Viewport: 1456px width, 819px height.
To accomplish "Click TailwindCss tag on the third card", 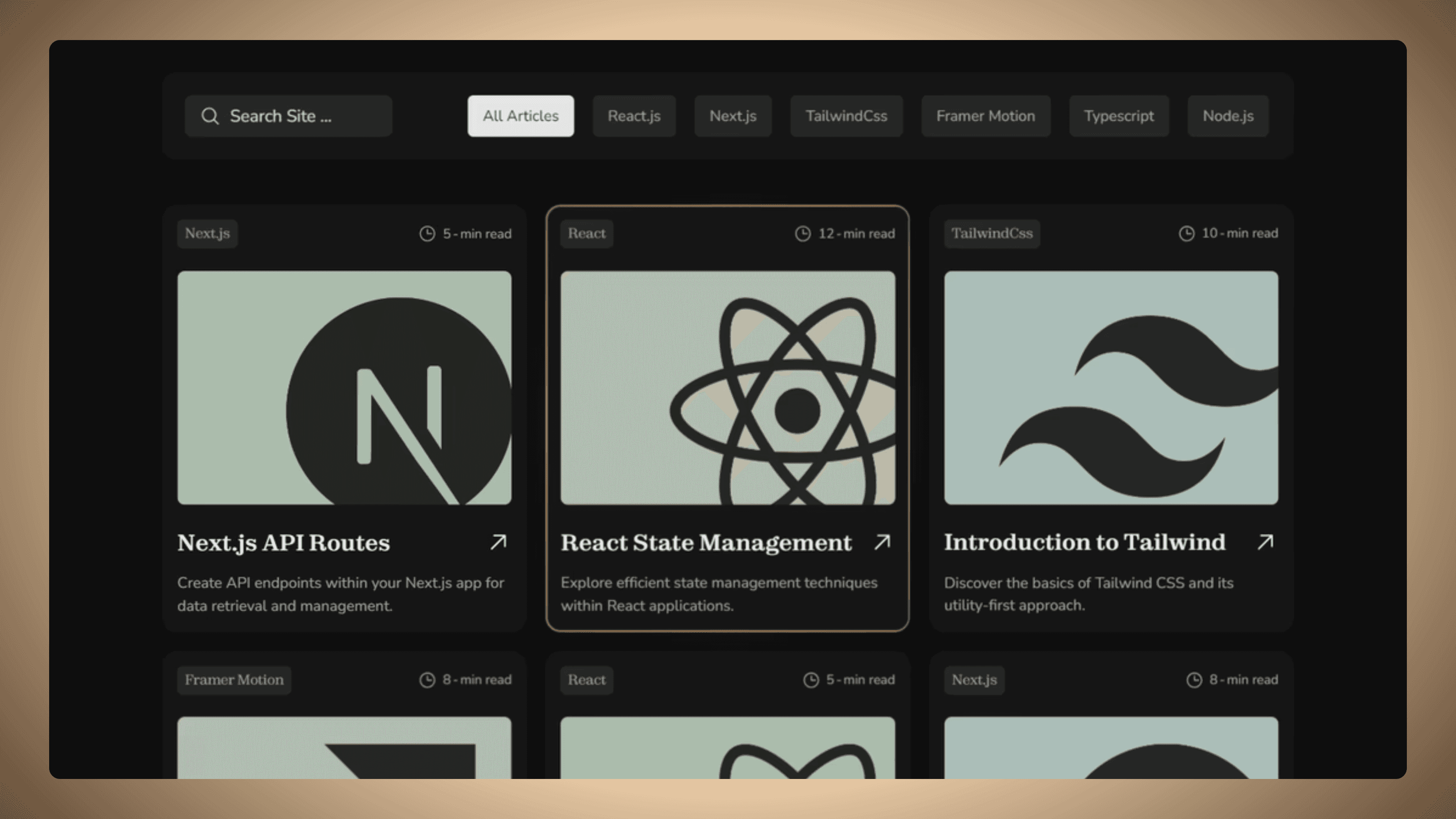I will pyautogui.click(x=991, y=233).
